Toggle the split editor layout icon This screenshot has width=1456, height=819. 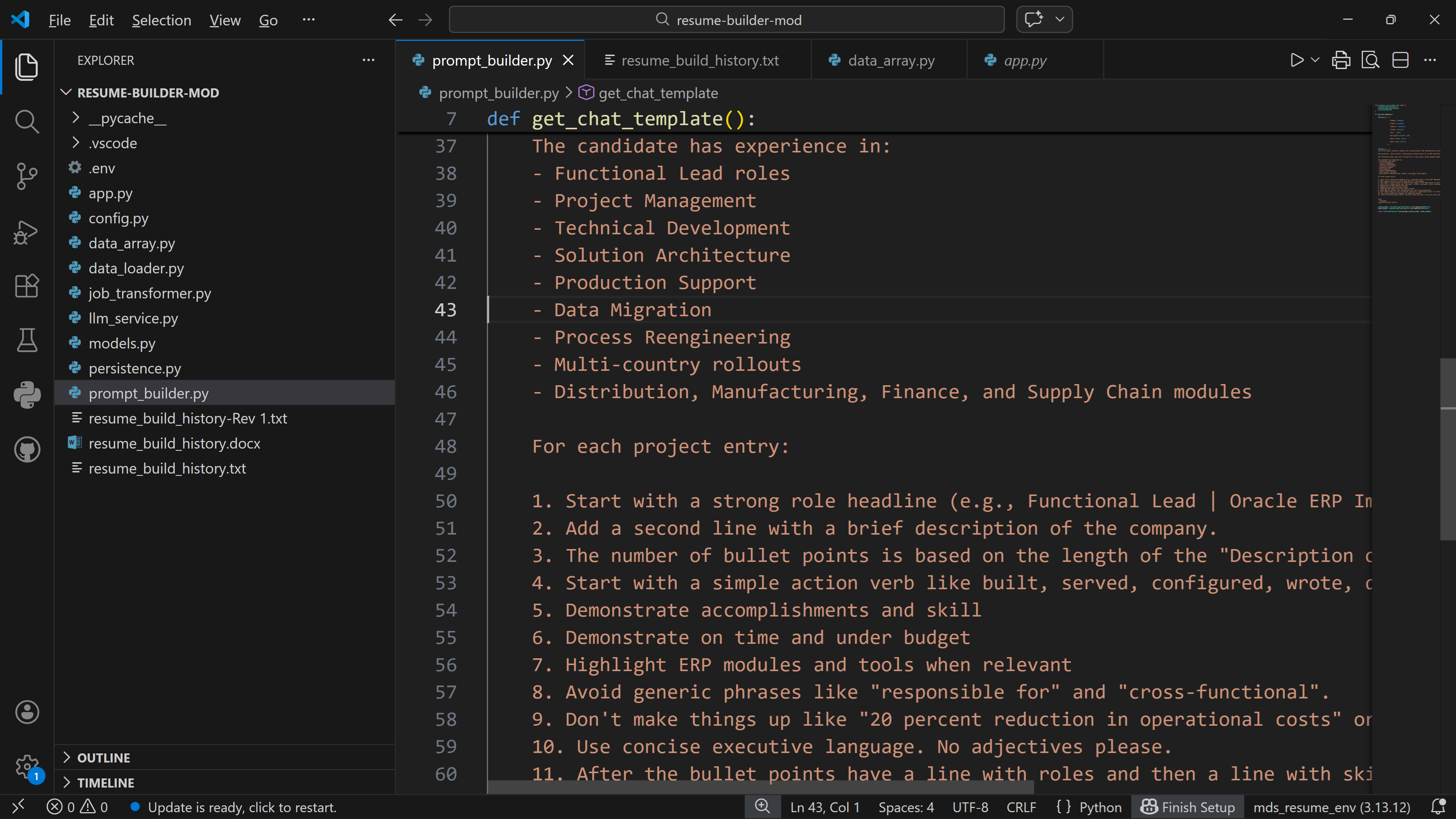coord(1400,60)
